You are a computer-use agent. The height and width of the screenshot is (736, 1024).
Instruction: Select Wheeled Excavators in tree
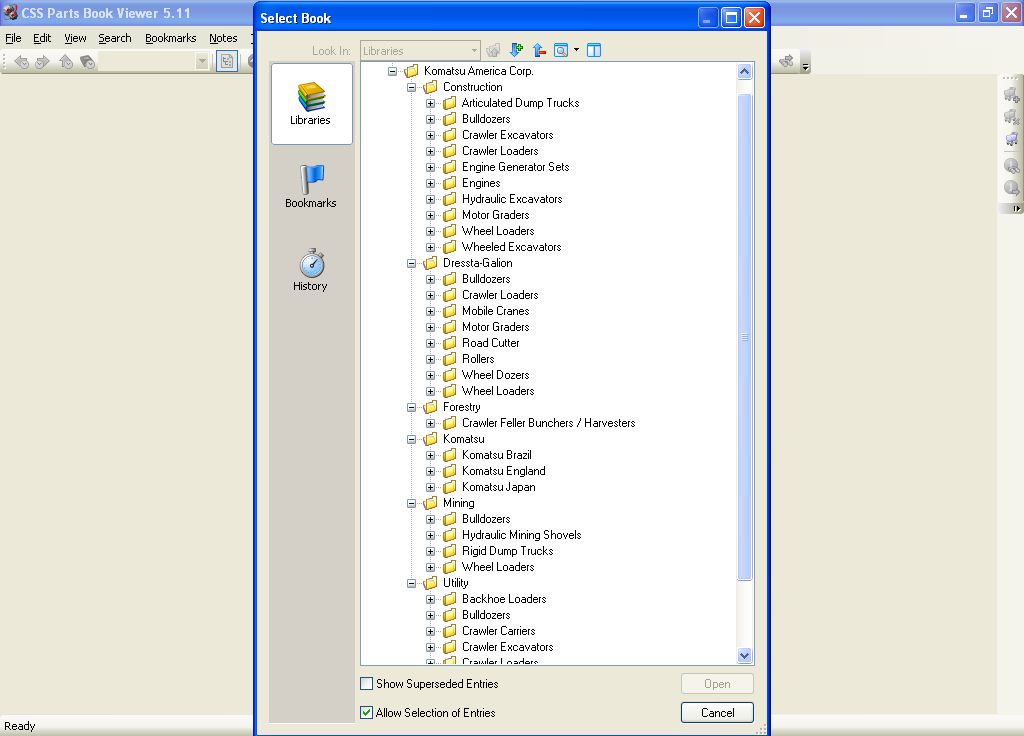point(511,247)
